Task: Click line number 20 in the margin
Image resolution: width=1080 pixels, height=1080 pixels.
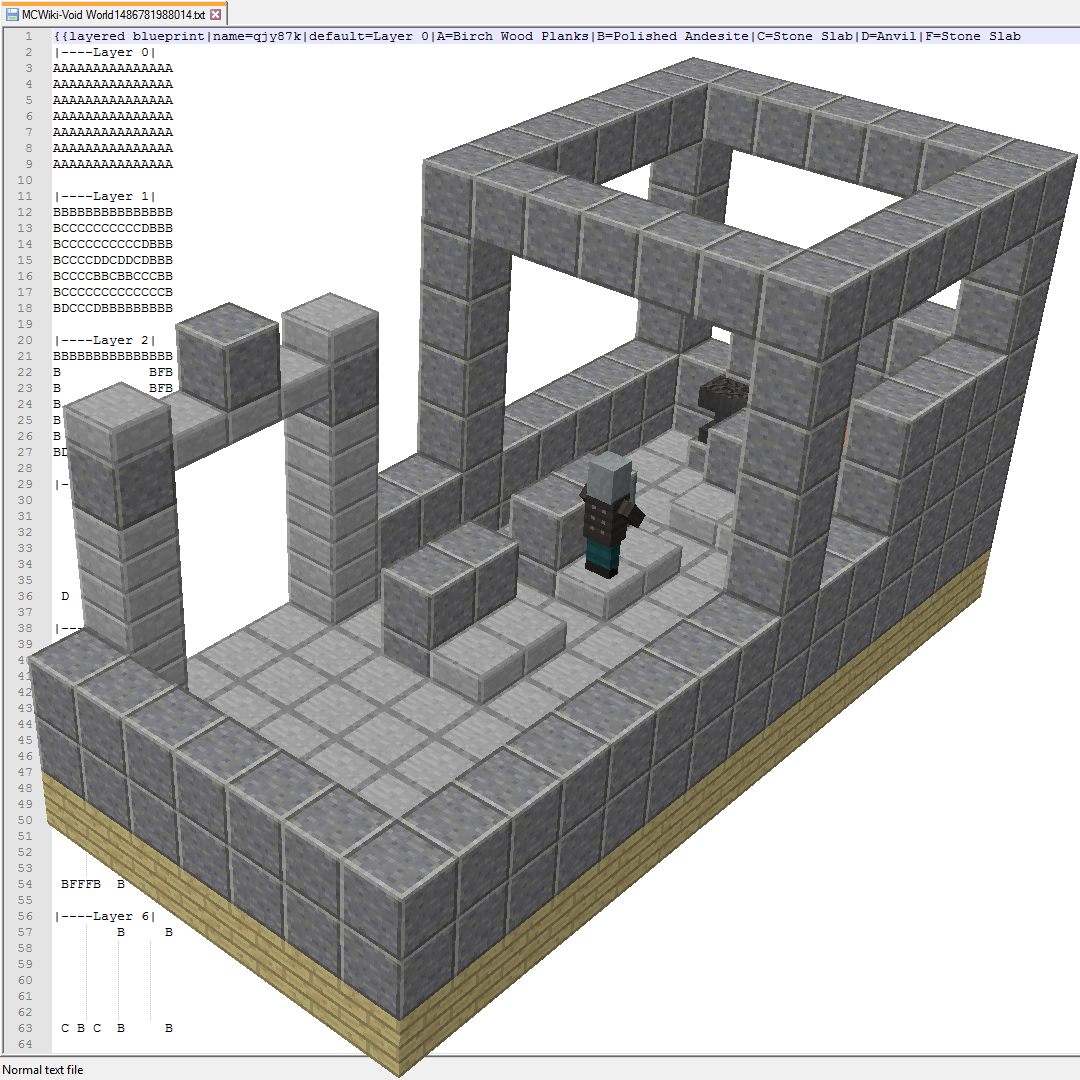Action: [29, 340]
